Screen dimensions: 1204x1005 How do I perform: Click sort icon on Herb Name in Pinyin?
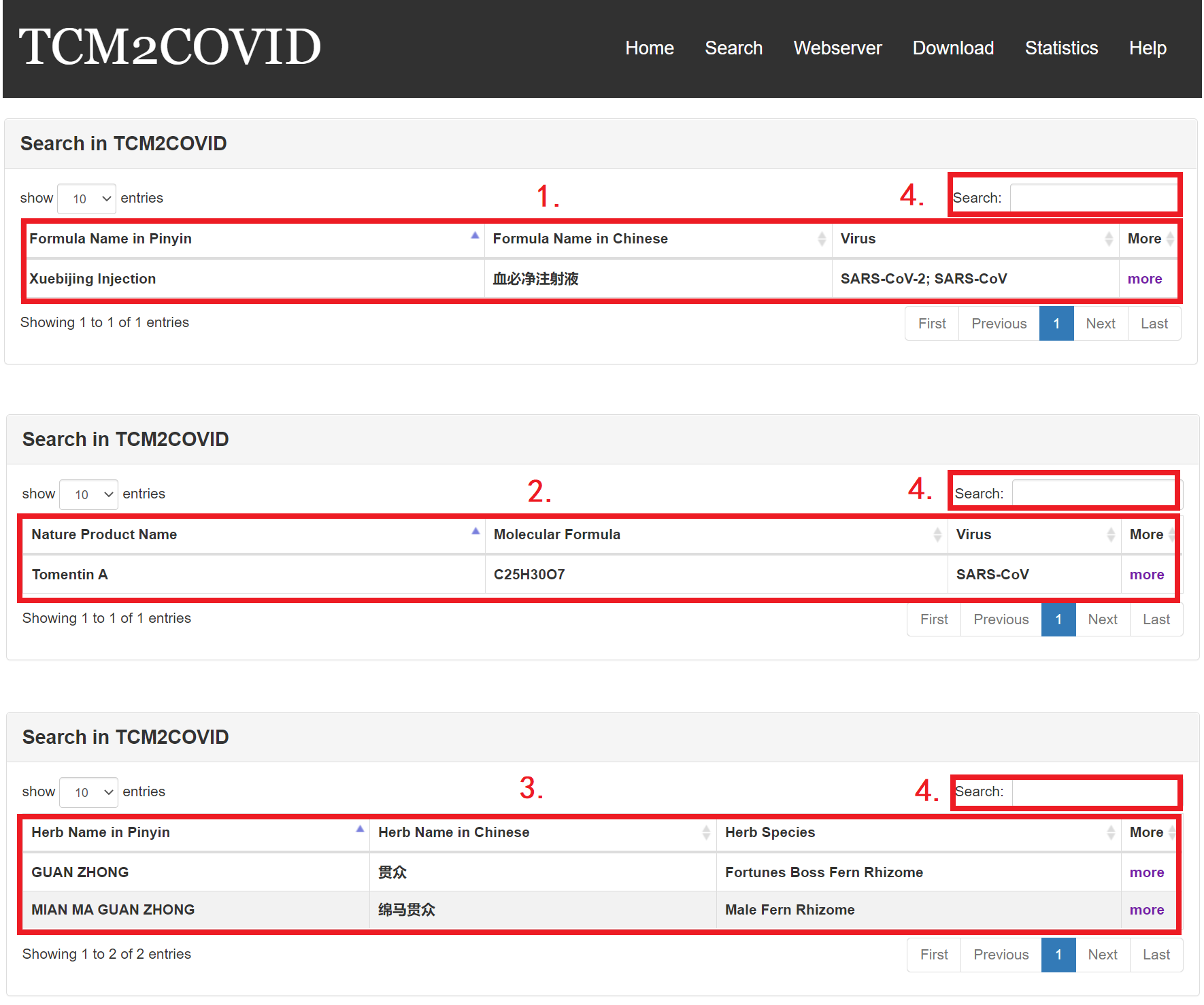(x=360, y=830)
